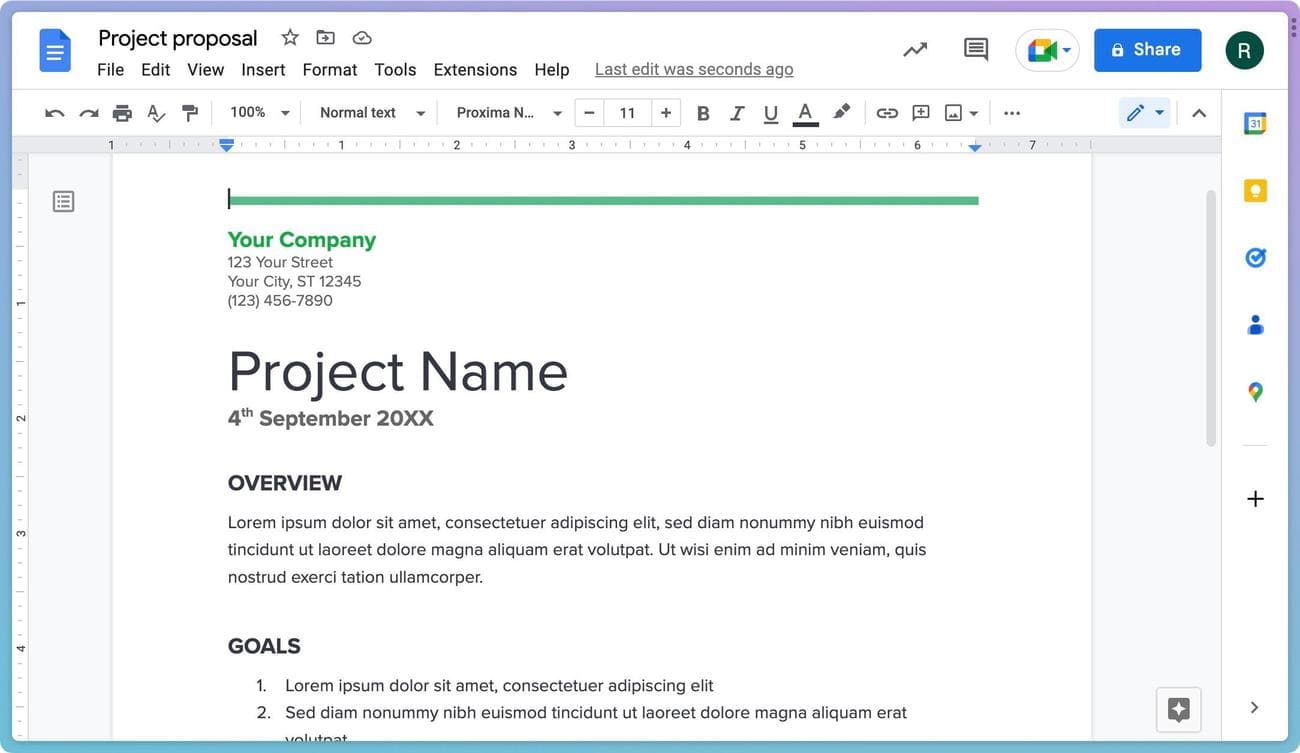Viewport: 1300px width, 753px height.
Task: Expand the Normal text style dropdown
Action: [x=371, y=113]
